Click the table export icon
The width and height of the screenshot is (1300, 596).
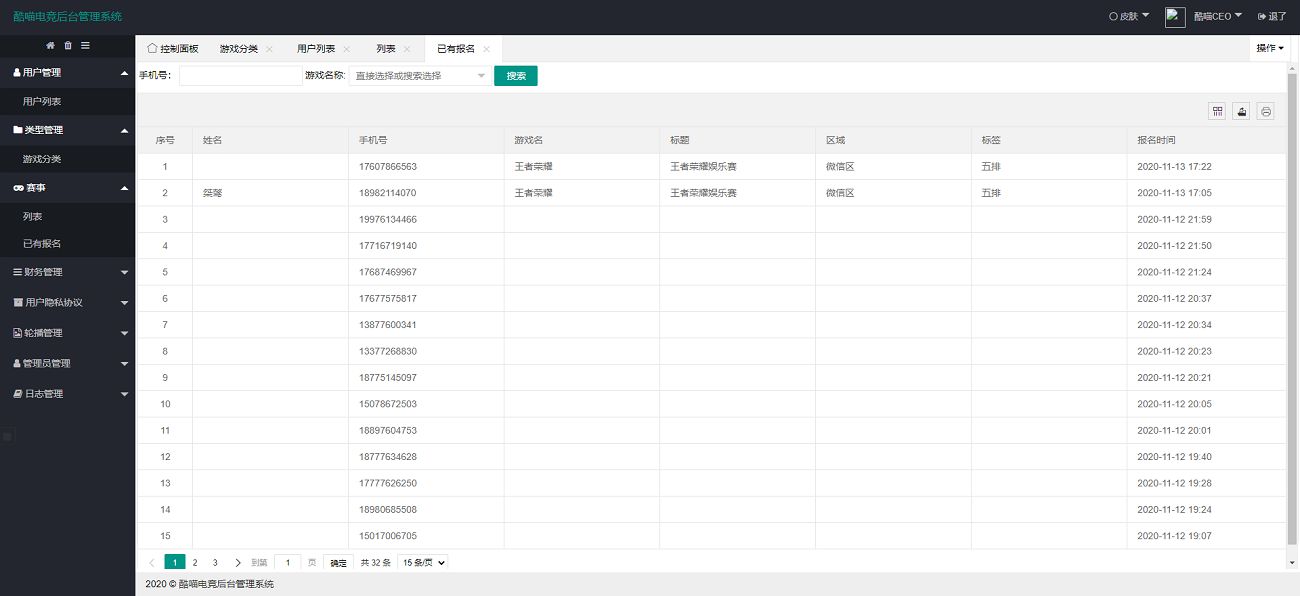pos(1242,111)
